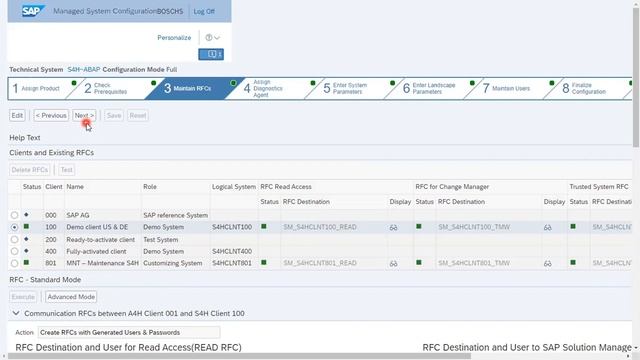Click Trusted System RFC status square, client 100
The height and width of the screenshot is (360, 640).
click(573, 226)
